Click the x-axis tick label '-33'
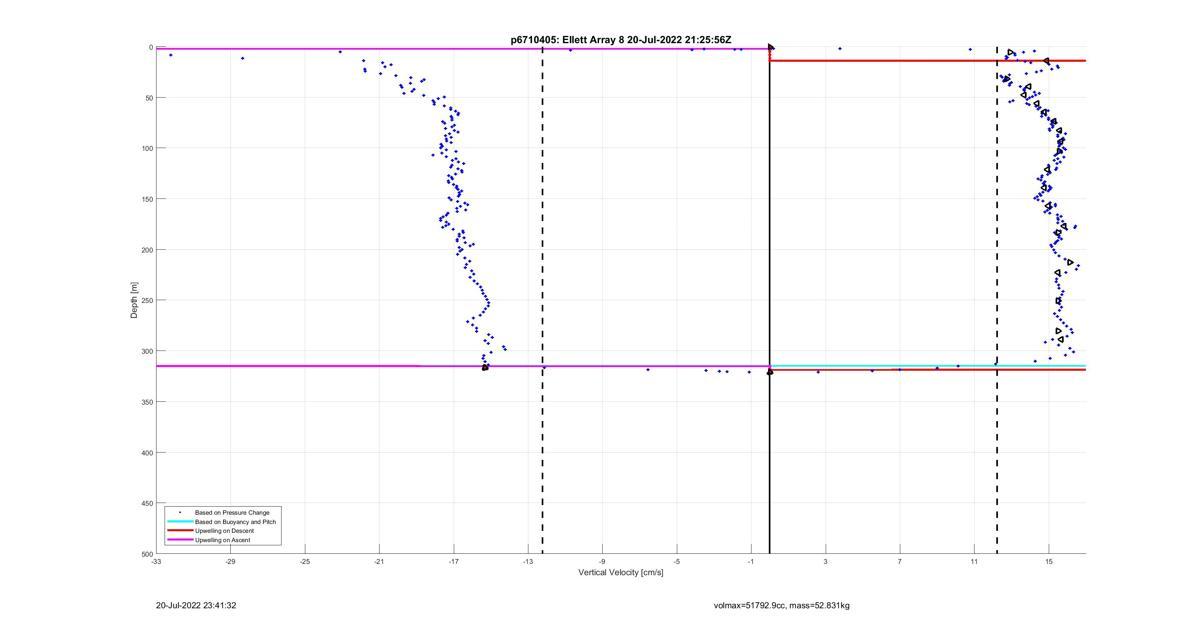 156,561
